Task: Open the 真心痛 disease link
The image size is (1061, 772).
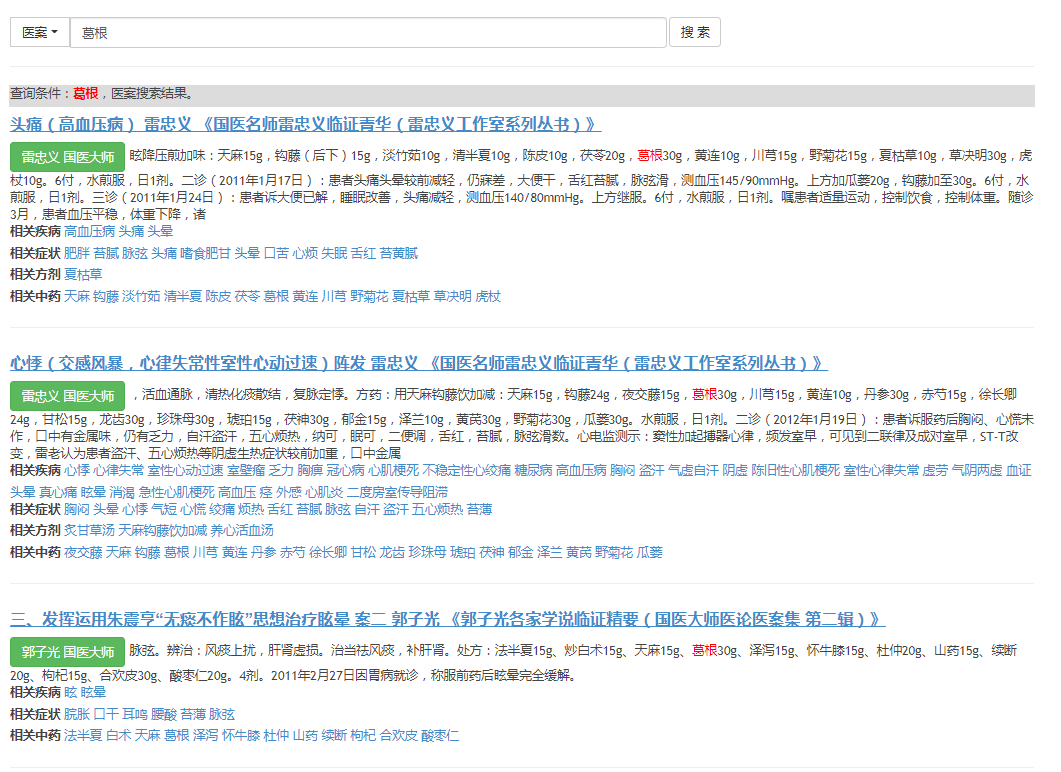Action: click(x=58, y=493)
